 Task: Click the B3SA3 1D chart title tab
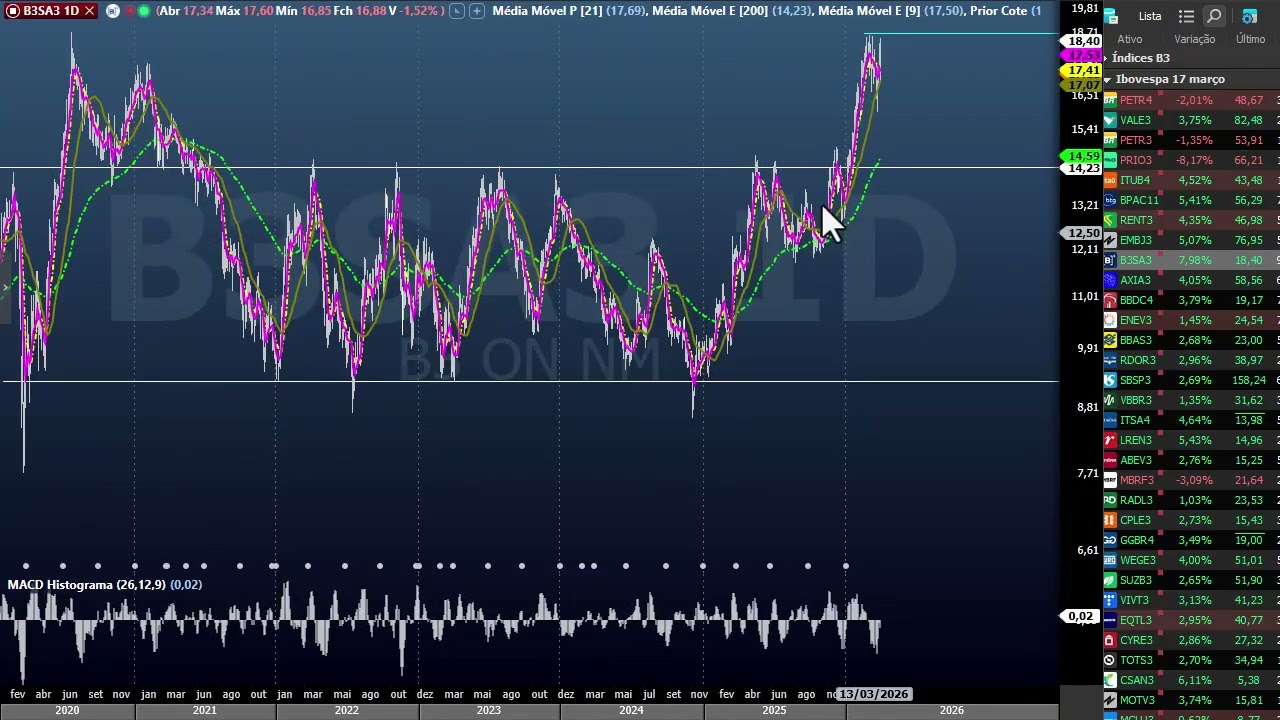coord(50,10)
